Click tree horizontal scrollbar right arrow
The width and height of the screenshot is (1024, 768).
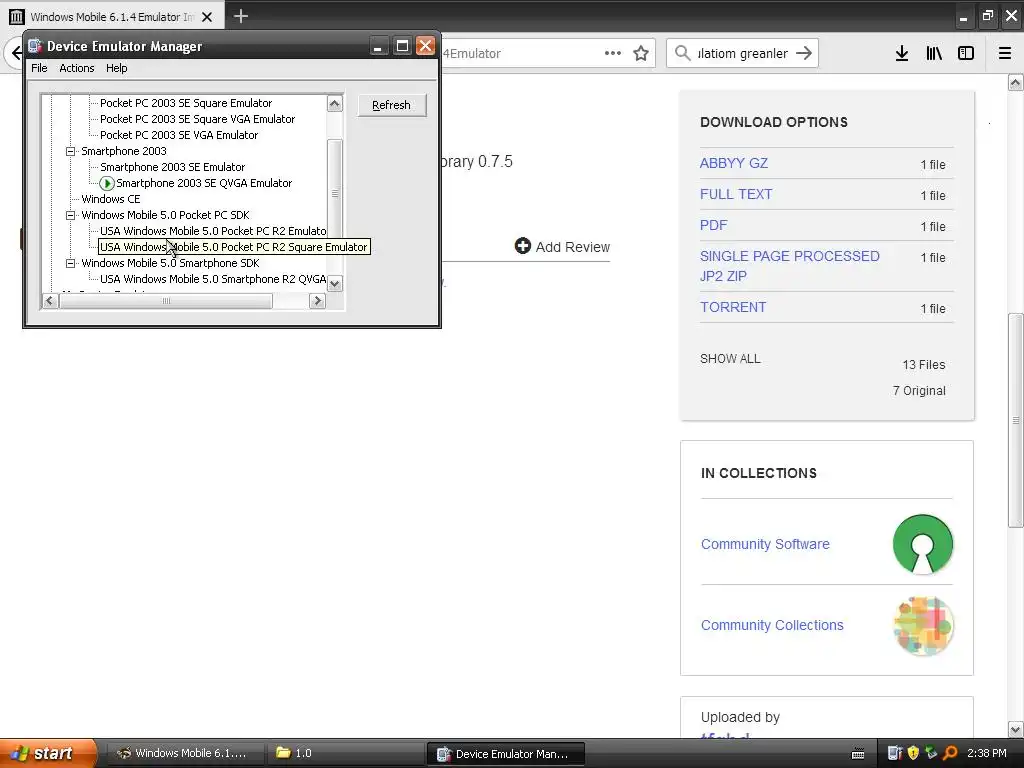coord(317,301)
